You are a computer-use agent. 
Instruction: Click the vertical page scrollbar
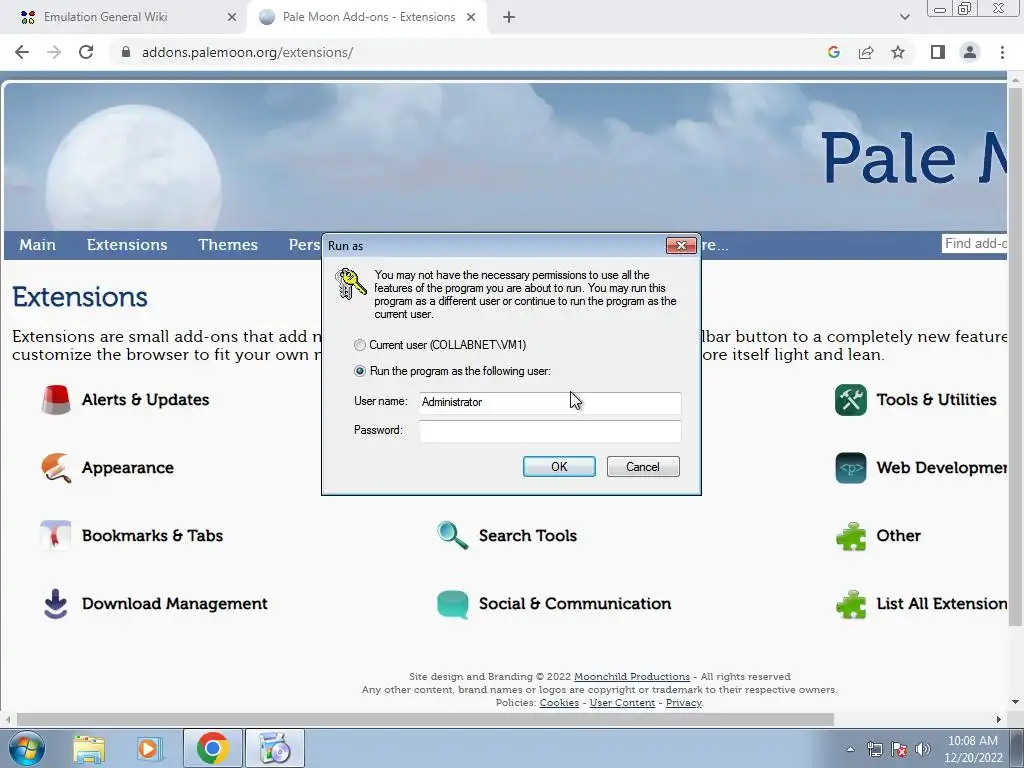click(1015, 356)
